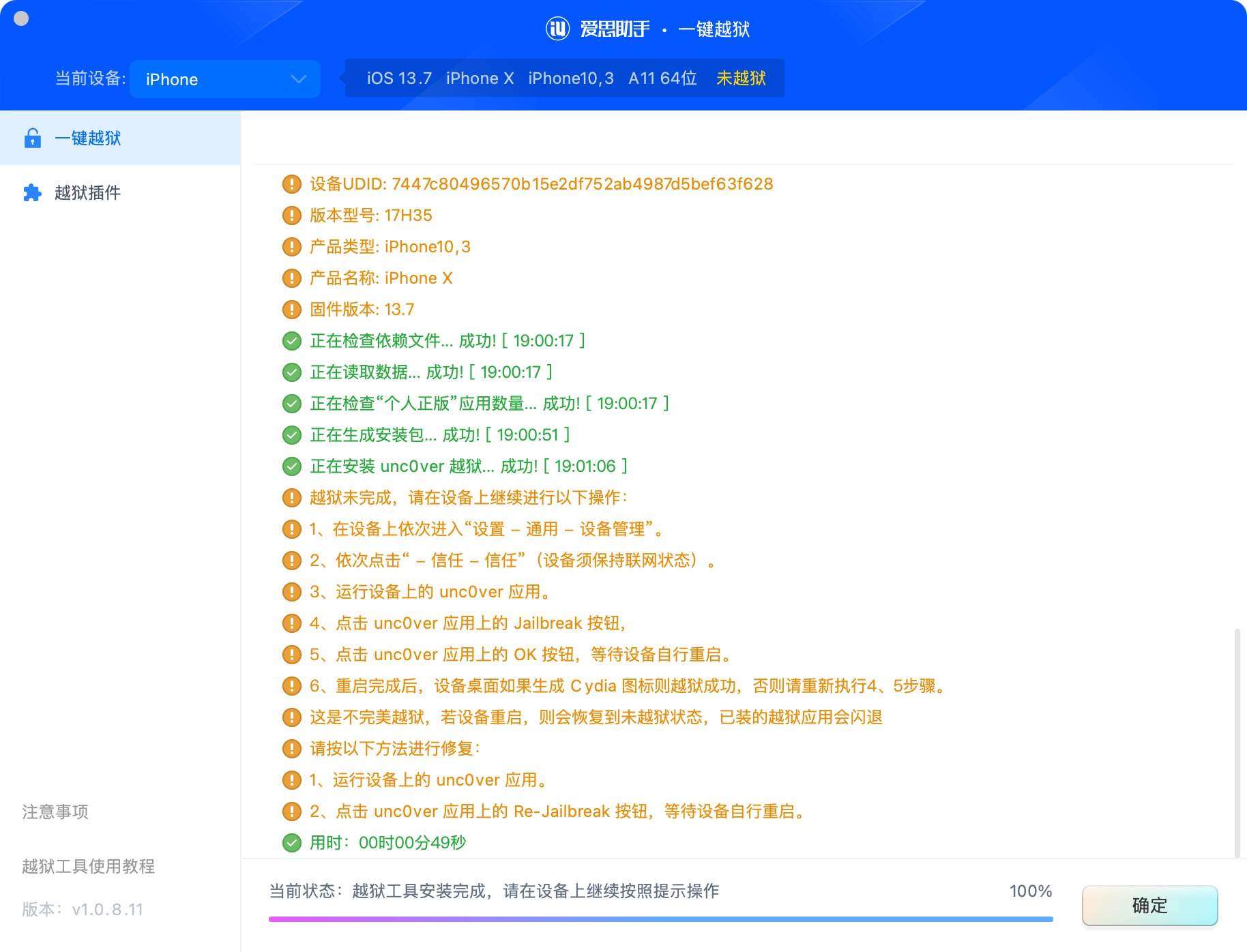Click the warning icon next to 设备UDID
Image resolution: width=1247 pixels, height=952 pixels.
point(292,184)
